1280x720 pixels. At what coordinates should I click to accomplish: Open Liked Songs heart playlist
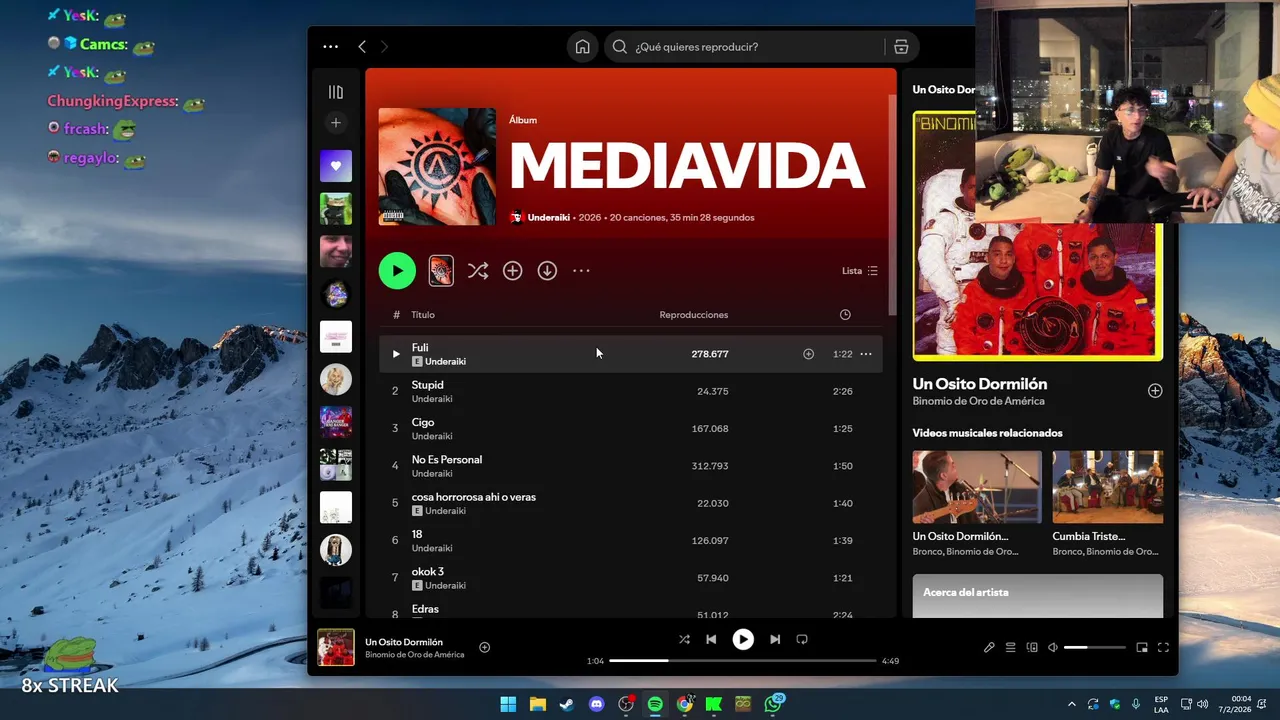(336, 166)
